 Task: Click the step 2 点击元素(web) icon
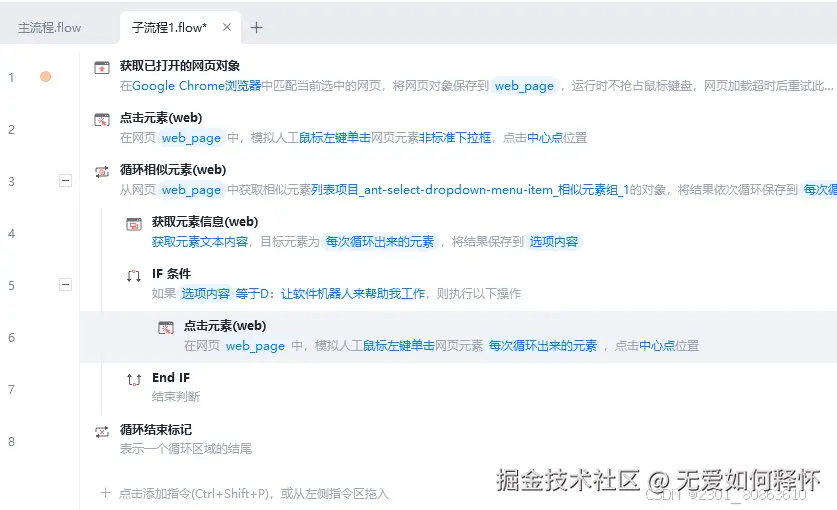(x=102, y=120)
